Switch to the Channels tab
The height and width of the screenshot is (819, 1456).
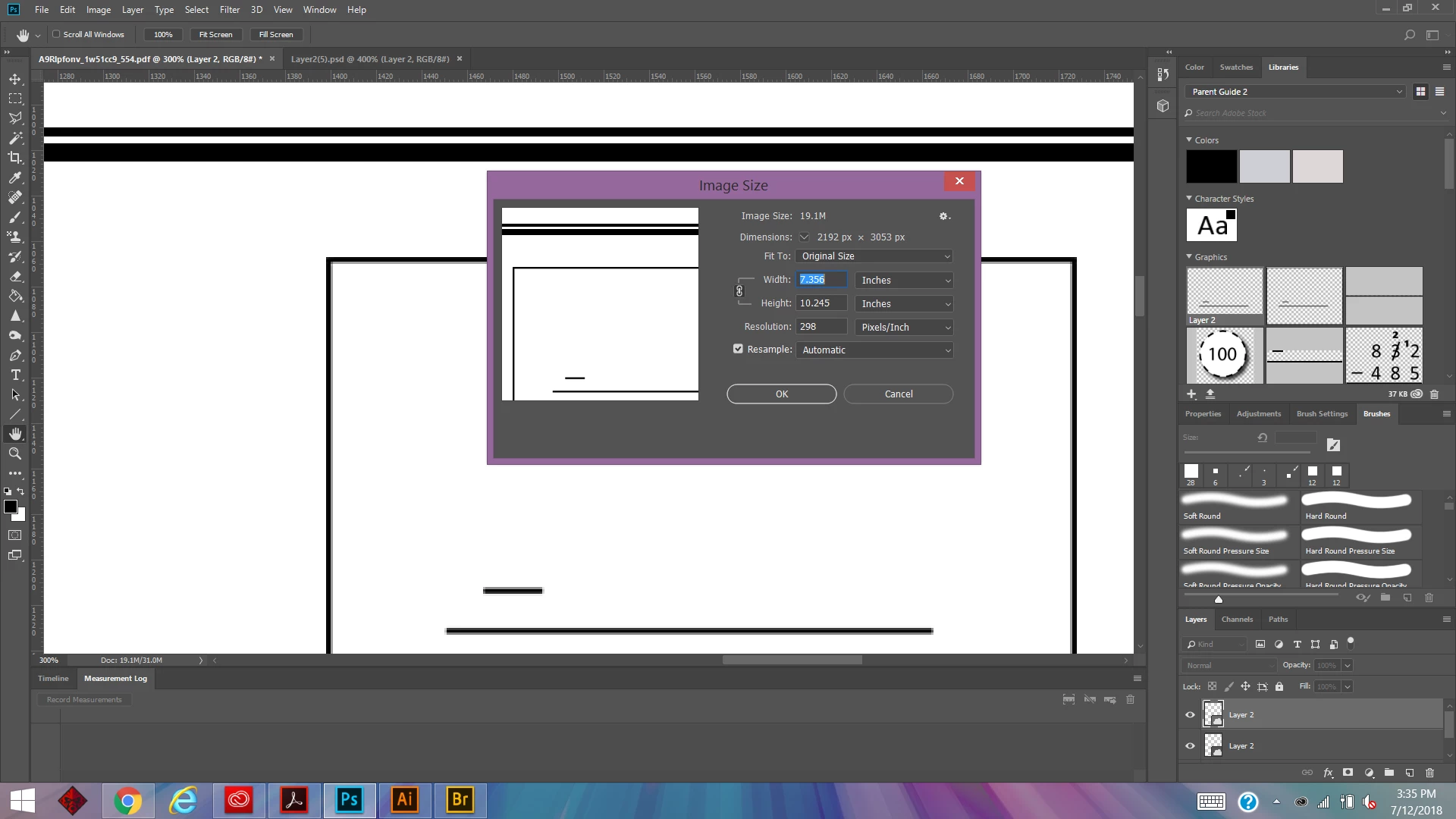pyautogui.click(x=1237, y=620)
